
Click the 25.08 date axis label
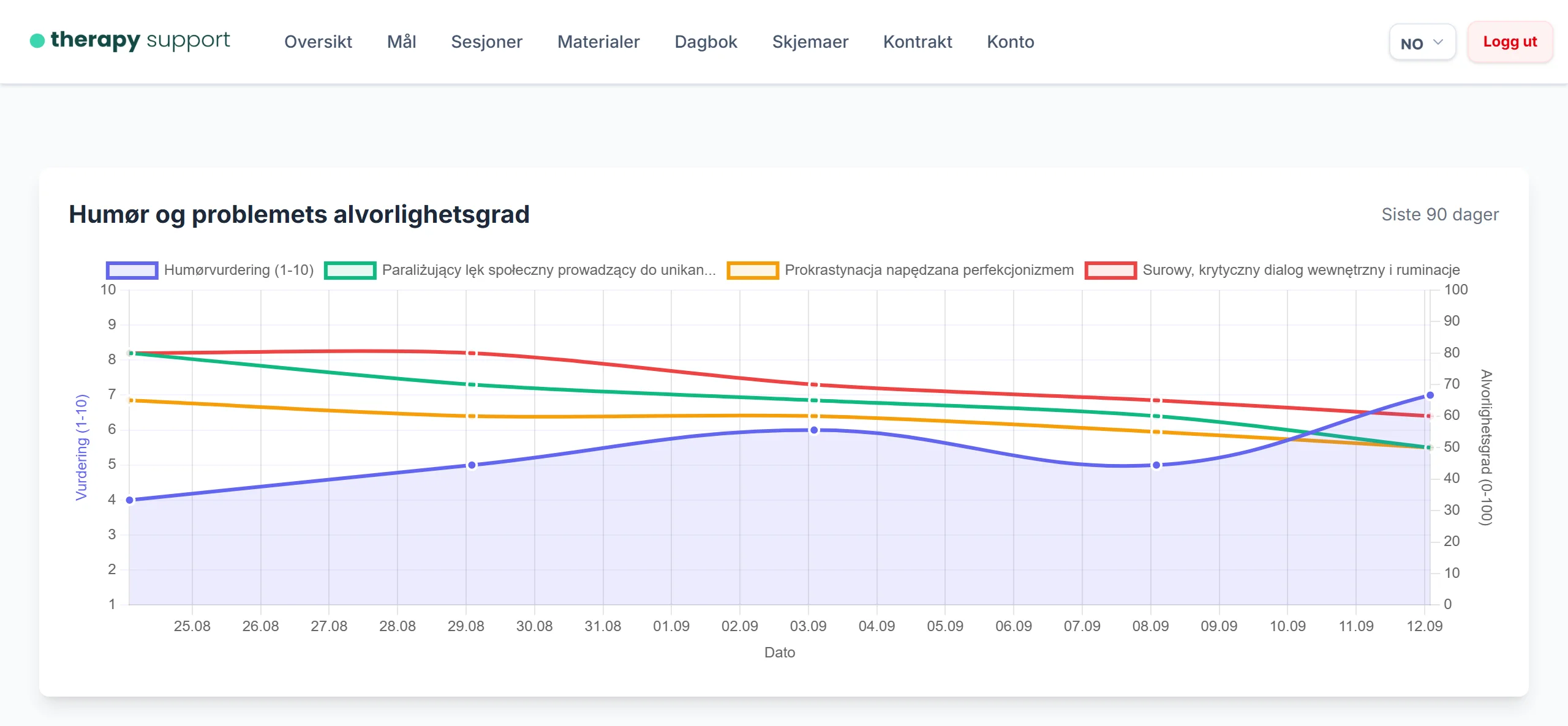192,626
